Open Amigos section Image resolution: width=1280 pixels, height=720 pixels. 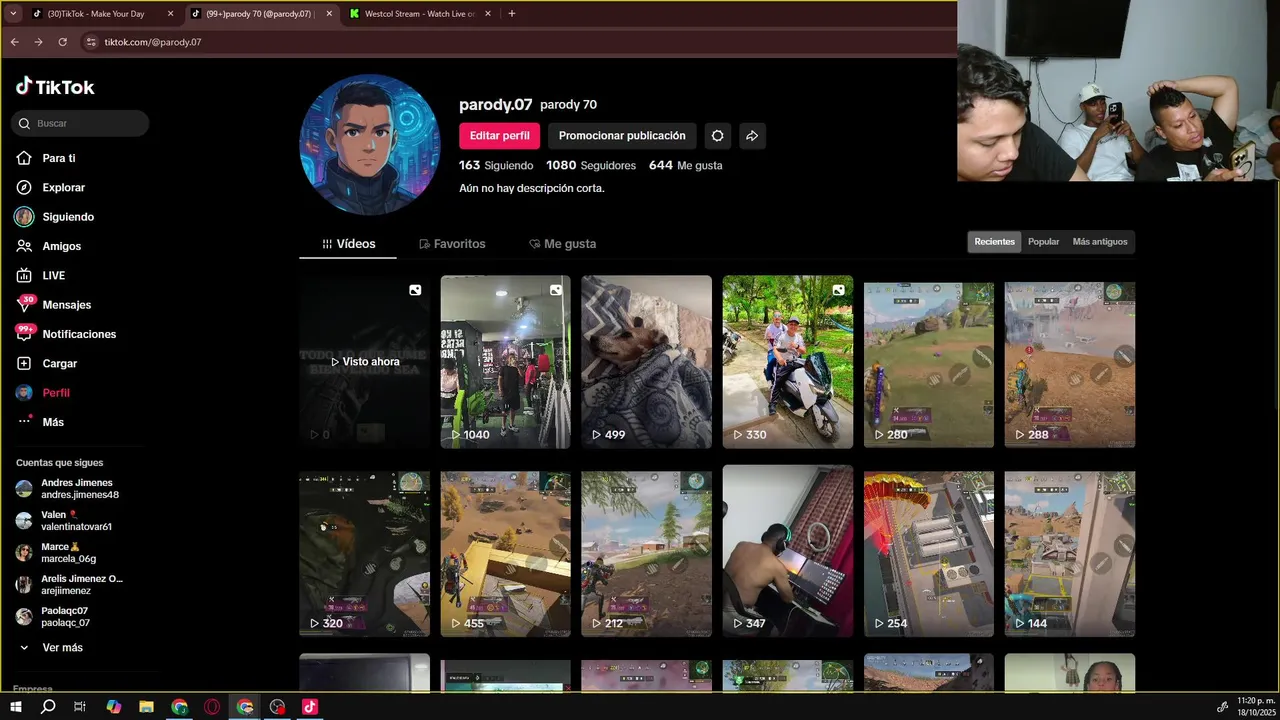point(49,246)
